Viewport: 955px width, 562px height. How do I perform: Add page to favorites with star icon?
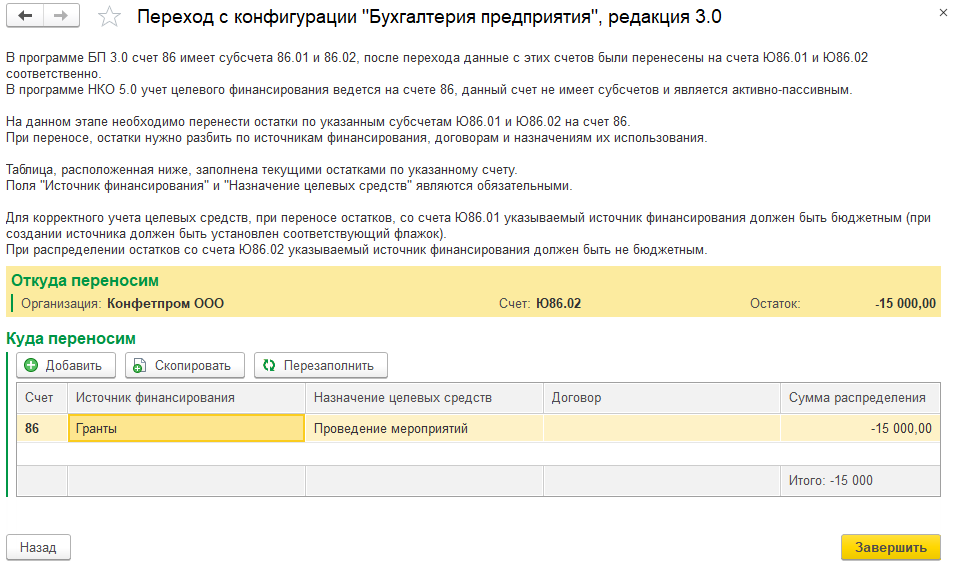coord(110,17)
